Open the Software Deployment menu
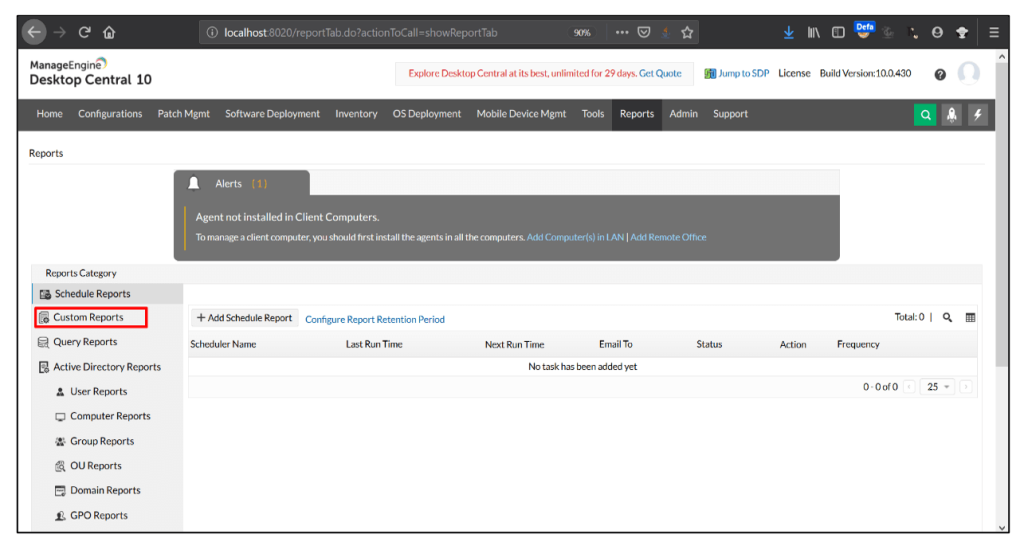This screenshot has width=1024, height=550. point(272,114)
